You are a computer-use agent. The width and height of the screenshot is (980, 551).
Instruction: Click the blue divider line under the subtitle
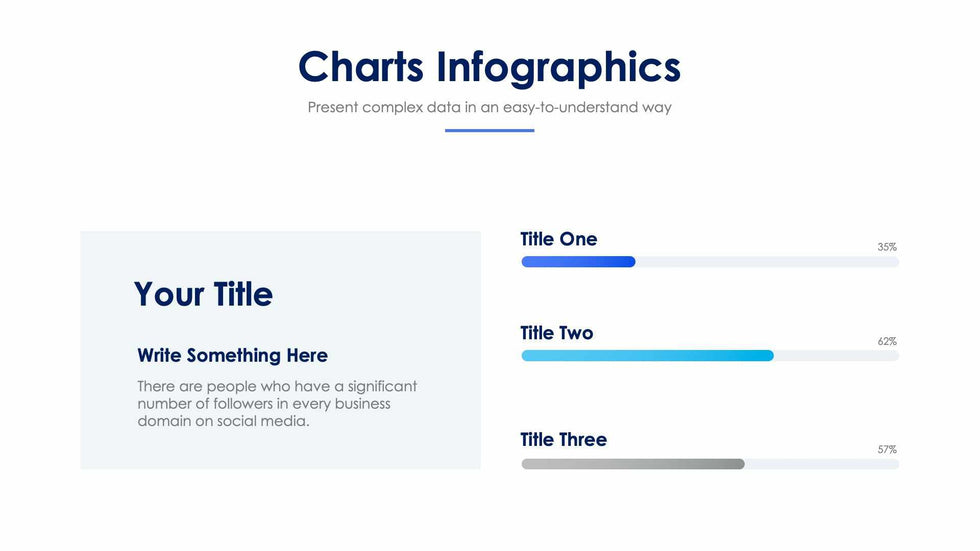(489, 130)
